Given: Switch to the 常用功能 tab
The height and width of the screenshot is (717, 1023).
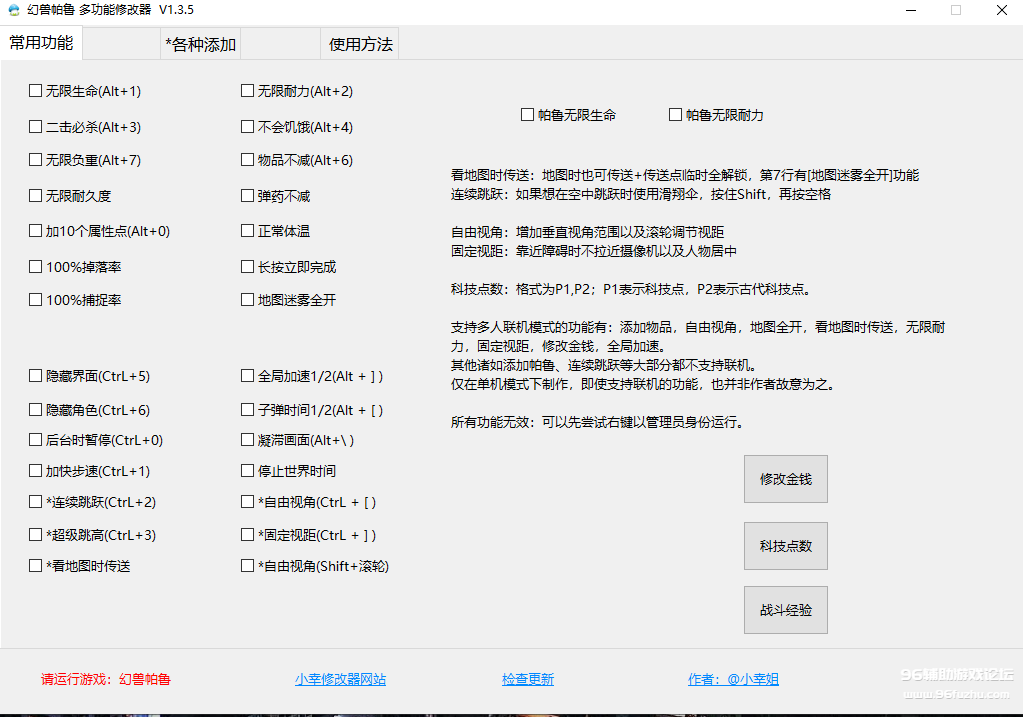Looking at the screenshot, I should pos(41,43).
